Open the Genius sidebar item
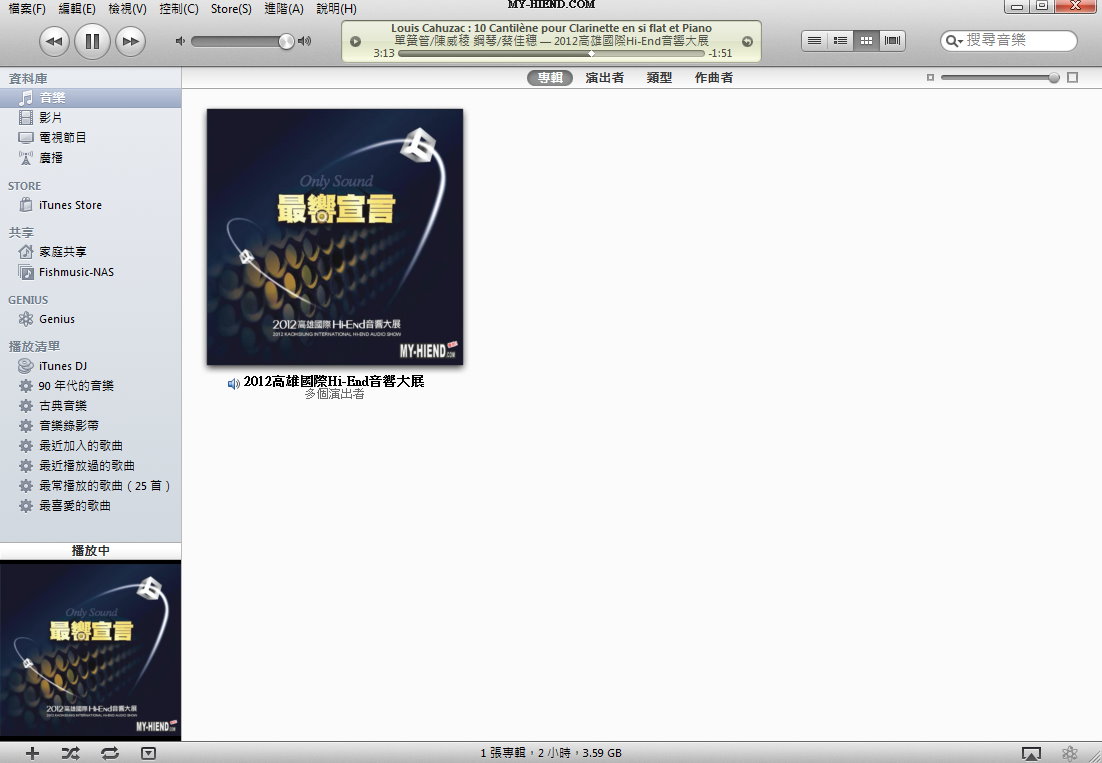The height and width of the screenshot is (763, 1102). point(56,319)
